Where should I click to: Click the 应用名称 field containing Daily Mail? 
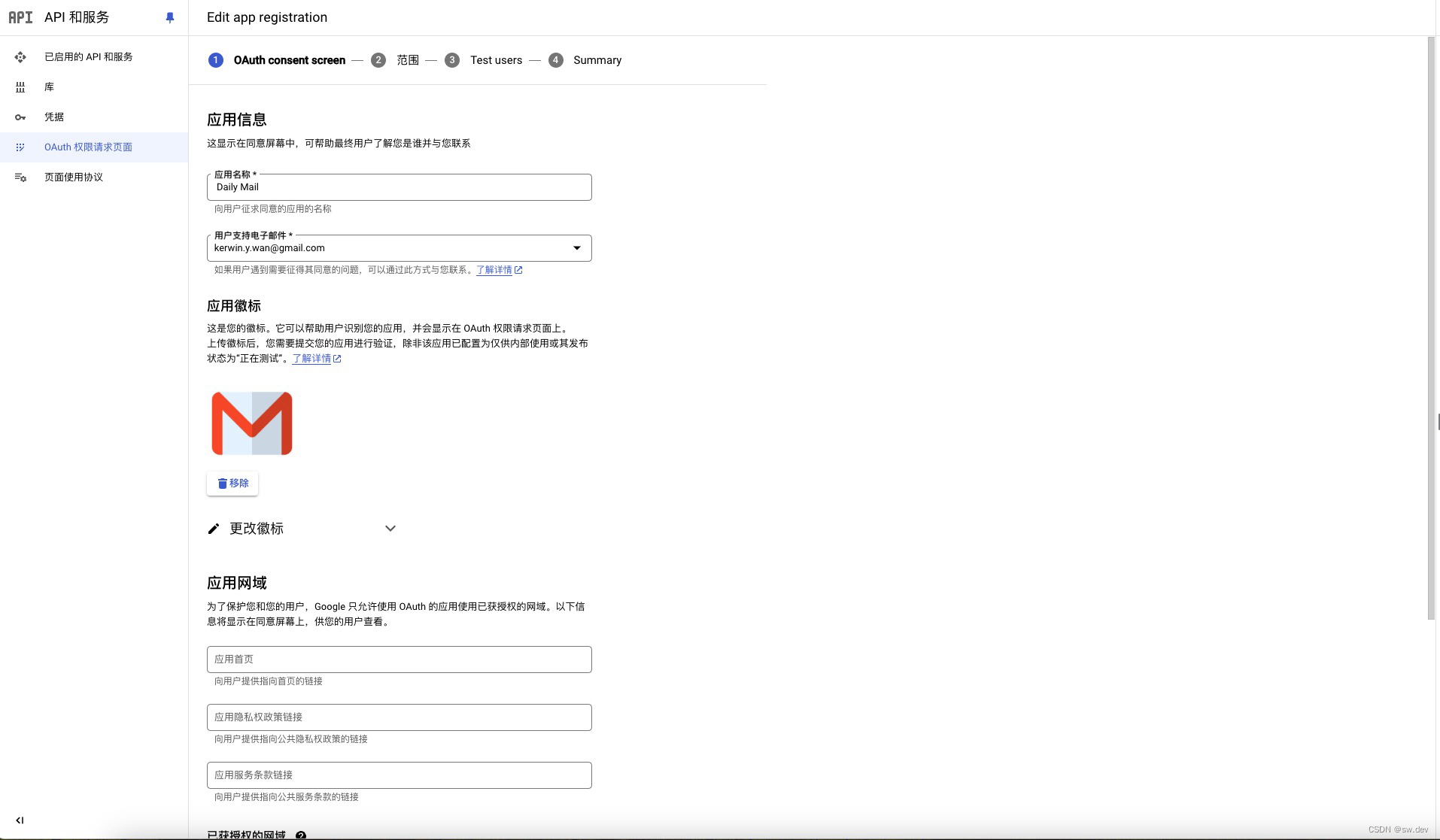(x=399, y=187)
